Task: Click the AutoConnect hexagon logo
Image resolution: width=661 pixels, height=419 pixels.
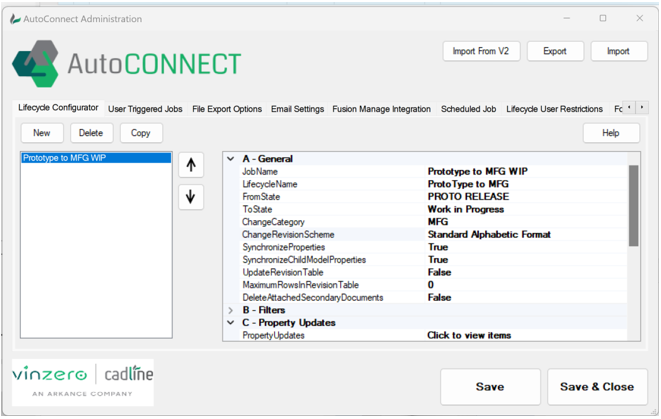Action: click(35, 64)
